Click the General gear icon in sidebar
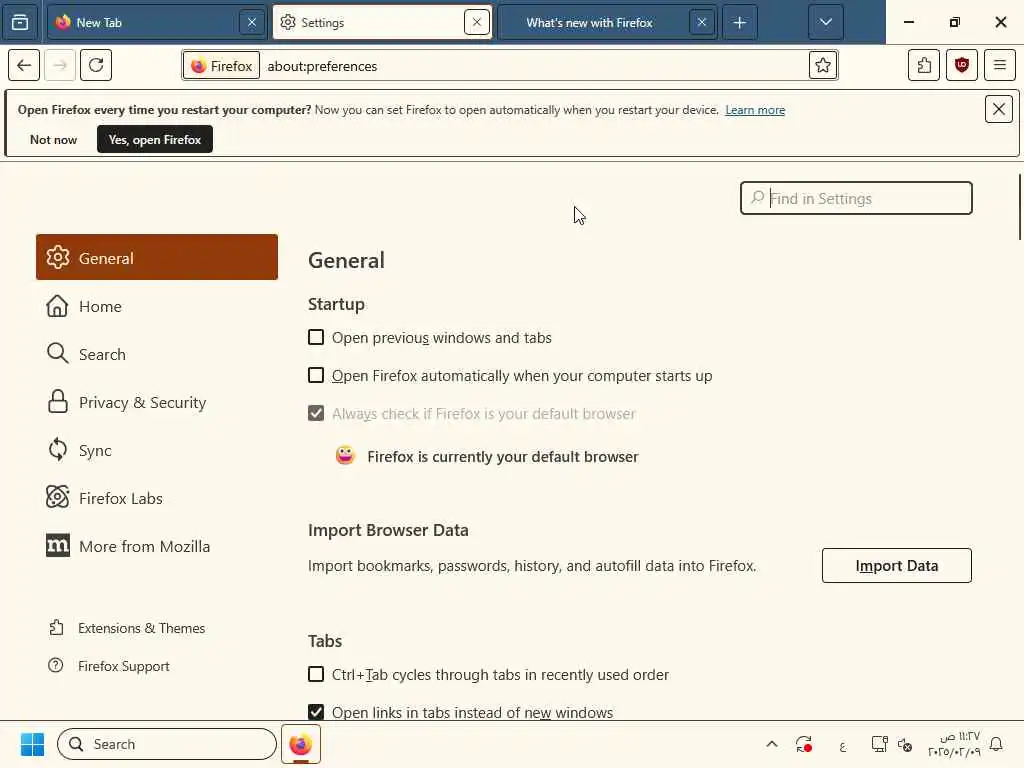 57,257
